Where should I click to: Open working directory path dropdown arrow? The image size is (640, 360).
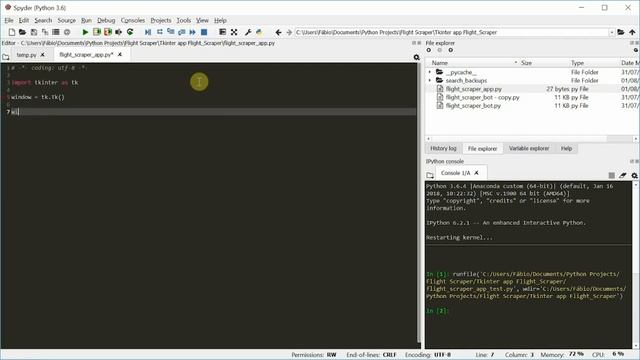611,32
